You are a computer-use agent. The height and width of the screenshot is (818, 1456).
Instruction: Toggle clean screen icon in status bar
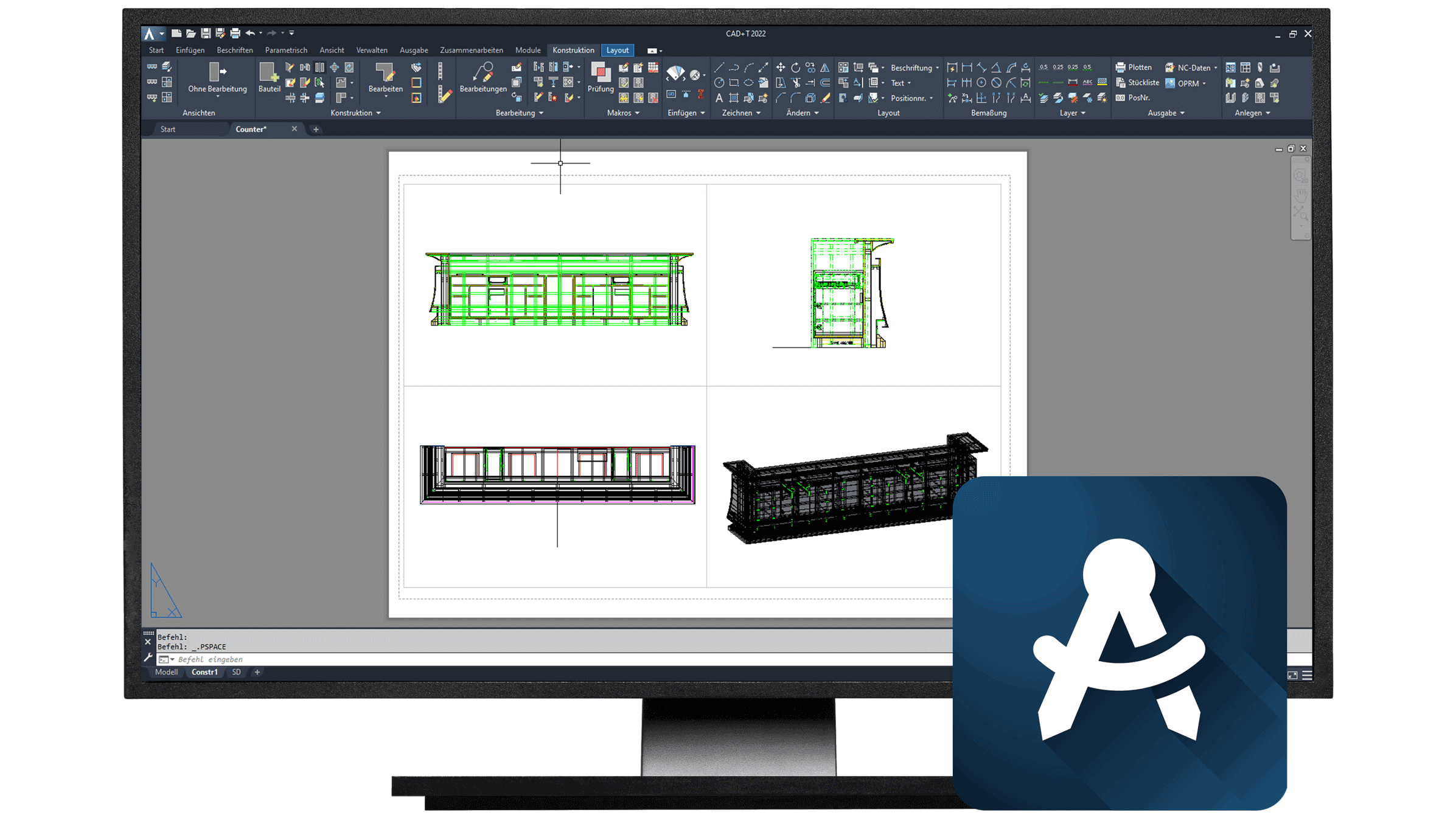click(1292, 675)
